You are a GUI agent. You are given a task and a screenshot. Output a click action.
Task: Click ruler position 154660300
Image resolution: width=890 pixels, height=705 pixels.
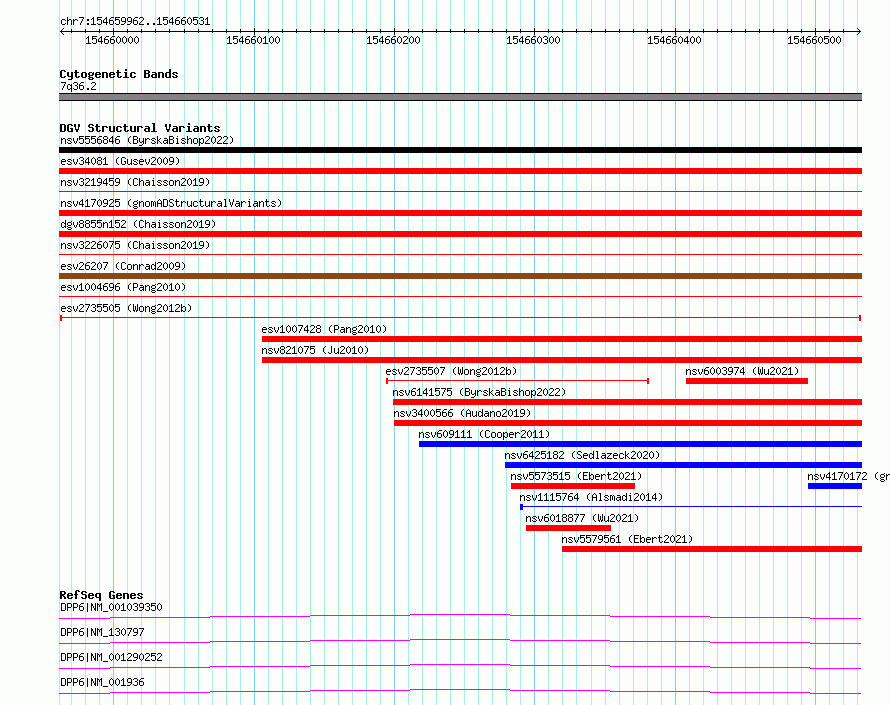[534, 40]
